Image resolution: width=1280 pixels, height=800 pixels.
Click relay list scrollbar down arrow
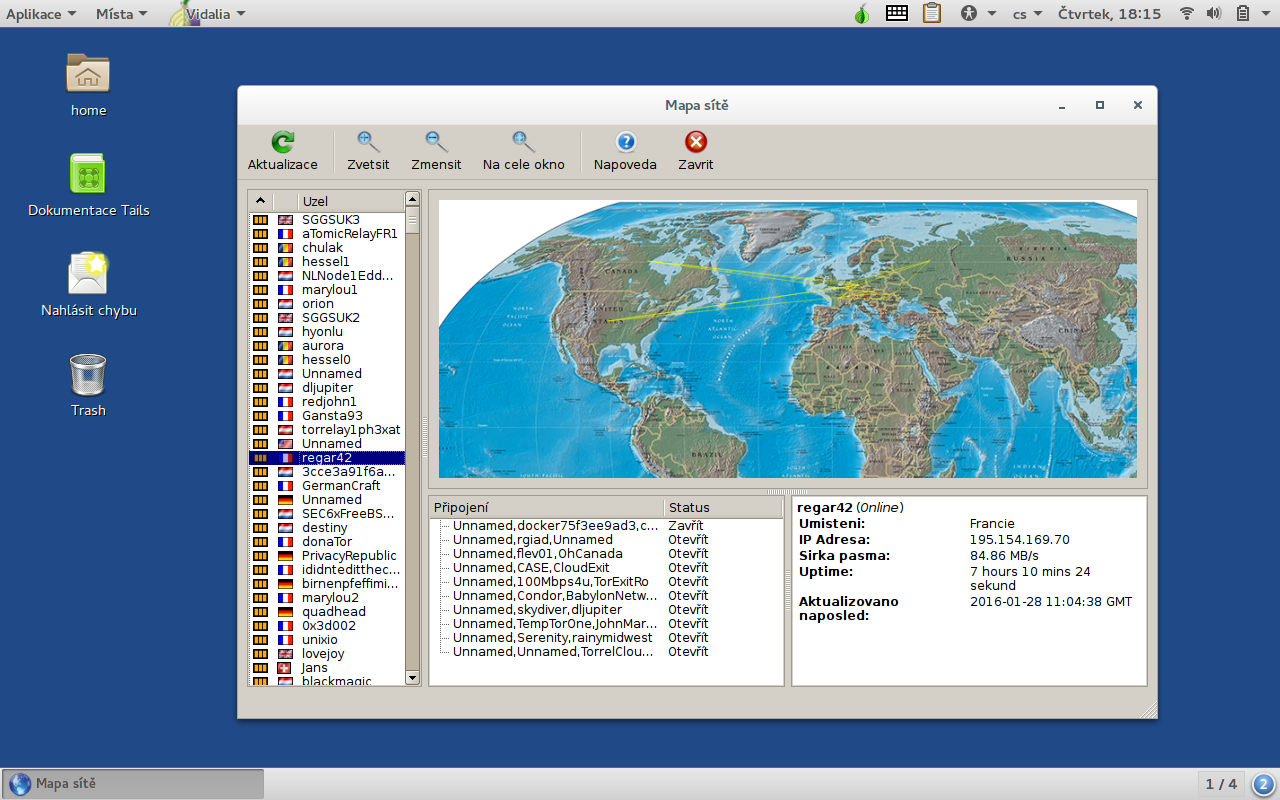click(412, 678)
